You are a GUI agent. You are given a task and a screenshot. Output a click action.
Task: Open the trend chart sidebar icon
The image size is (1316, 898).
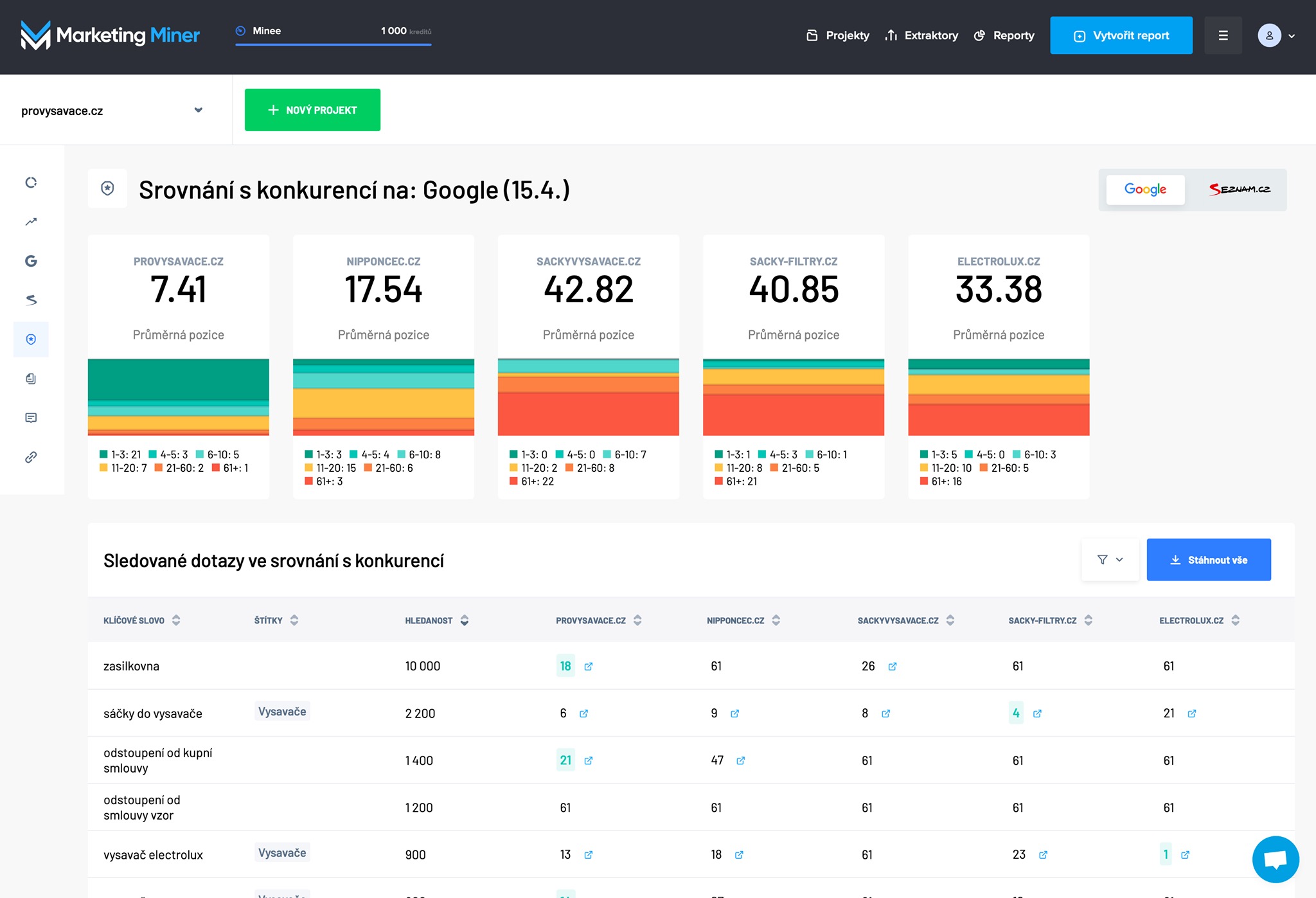point(31,222)
